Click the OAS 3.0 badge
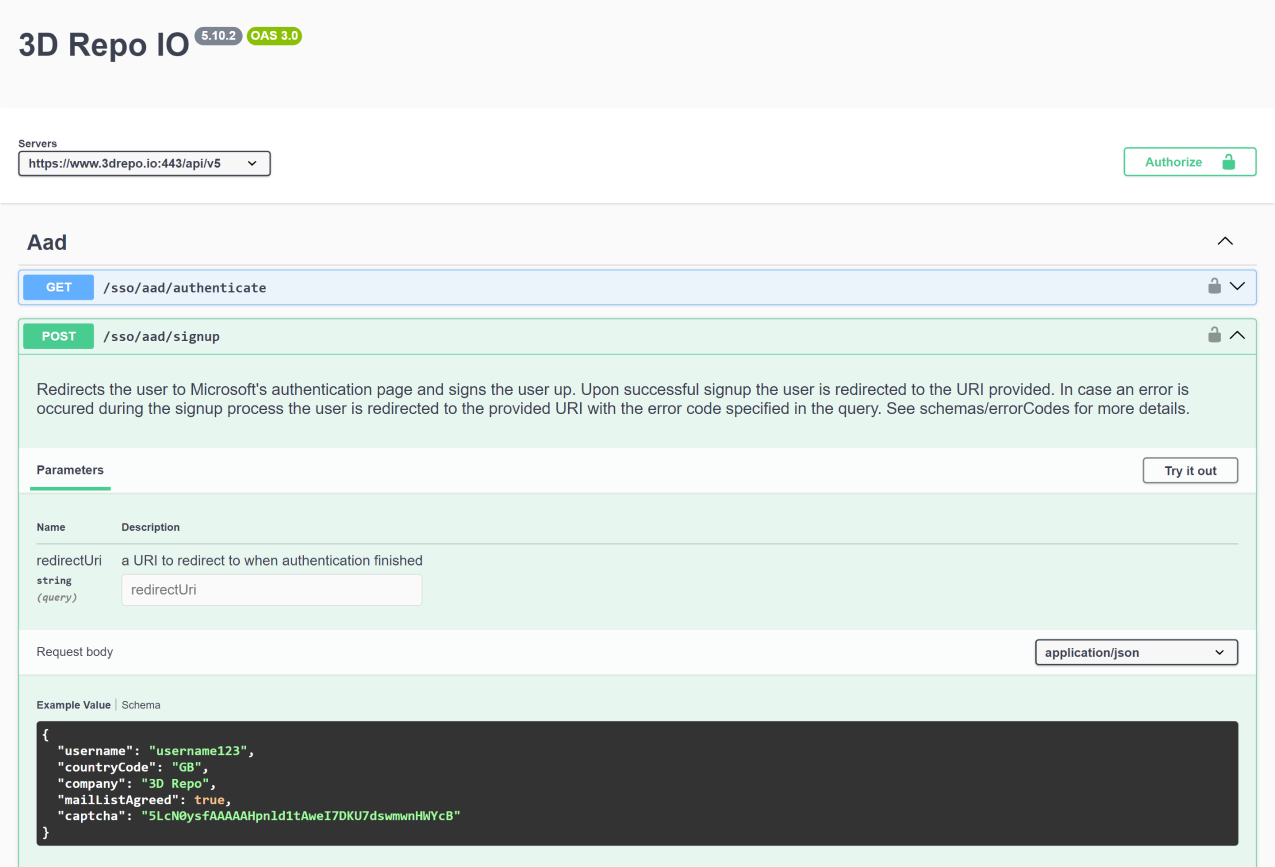The image size is (1275, 867). click(274, 36)
